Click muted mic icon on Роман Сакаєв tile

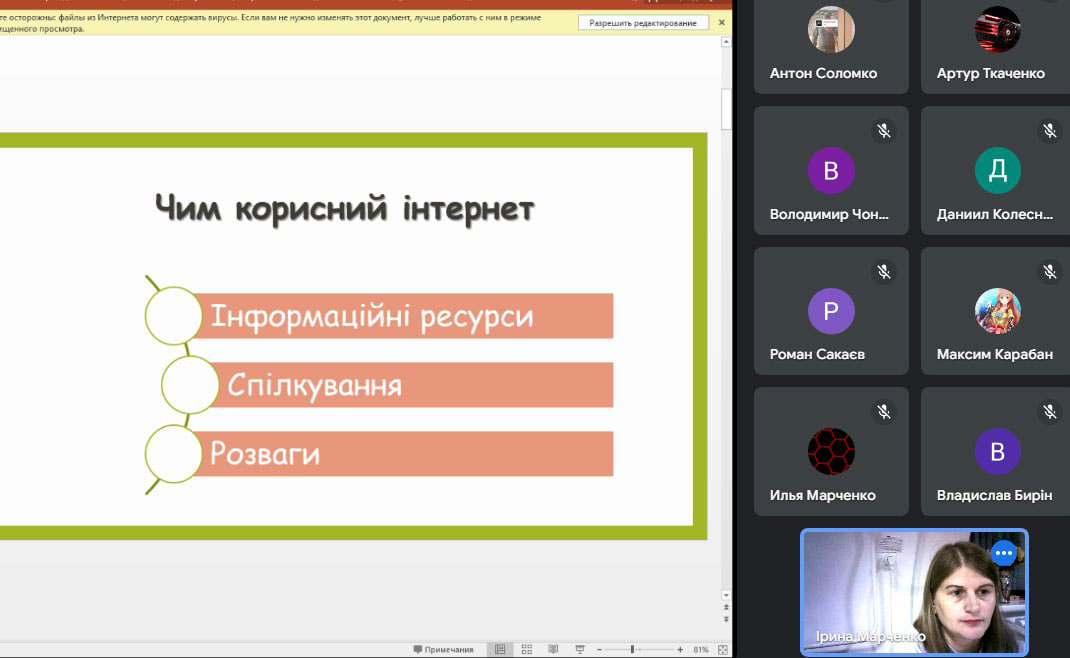point(884,272)
